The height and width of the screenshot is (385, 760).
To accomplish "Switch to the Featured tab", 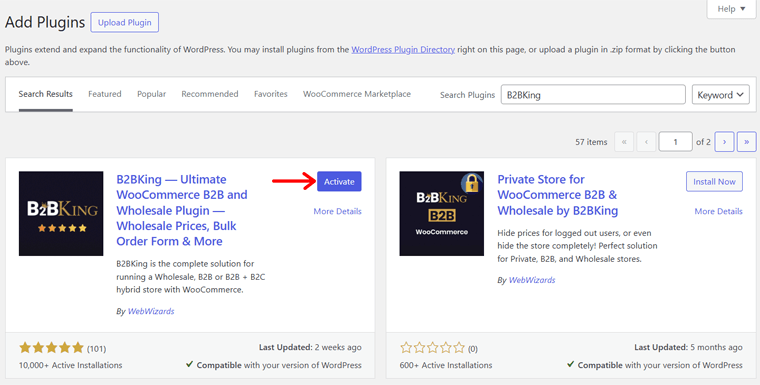I will tap(105, 94).
